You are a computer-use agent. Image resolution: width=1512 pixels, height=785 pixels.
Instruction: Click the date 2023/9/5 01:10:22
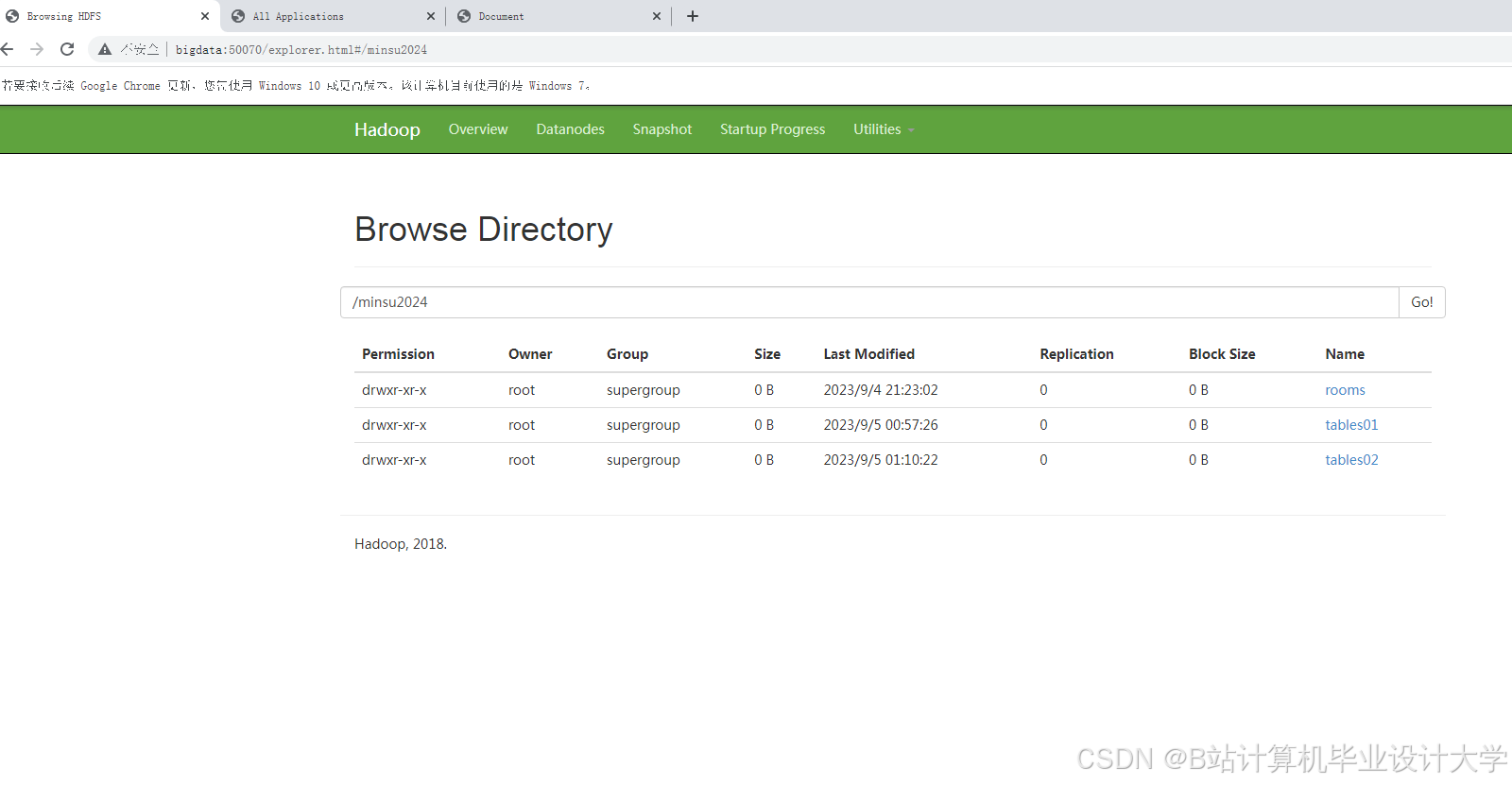tap(881, 460)
